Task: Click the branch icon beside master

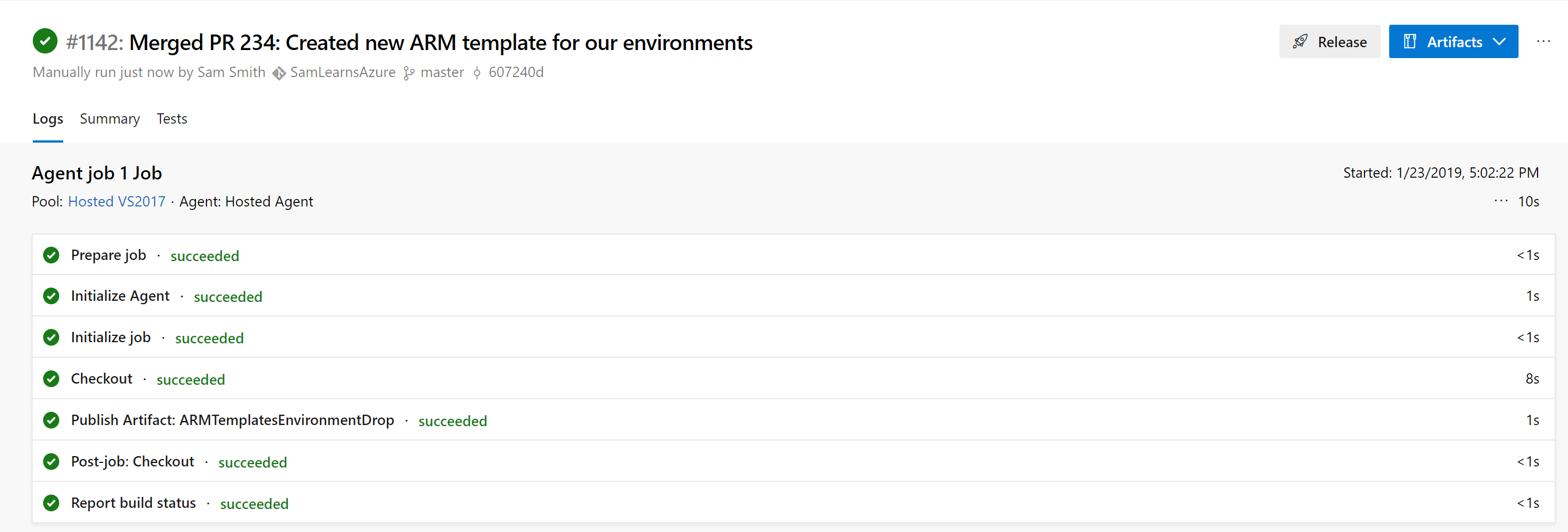Action: click(409, 73)
